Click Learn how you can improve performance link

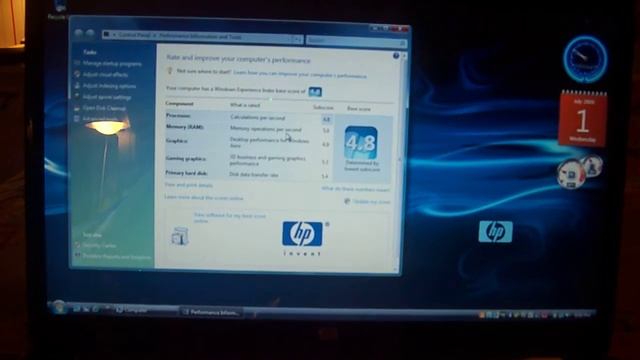300,74
